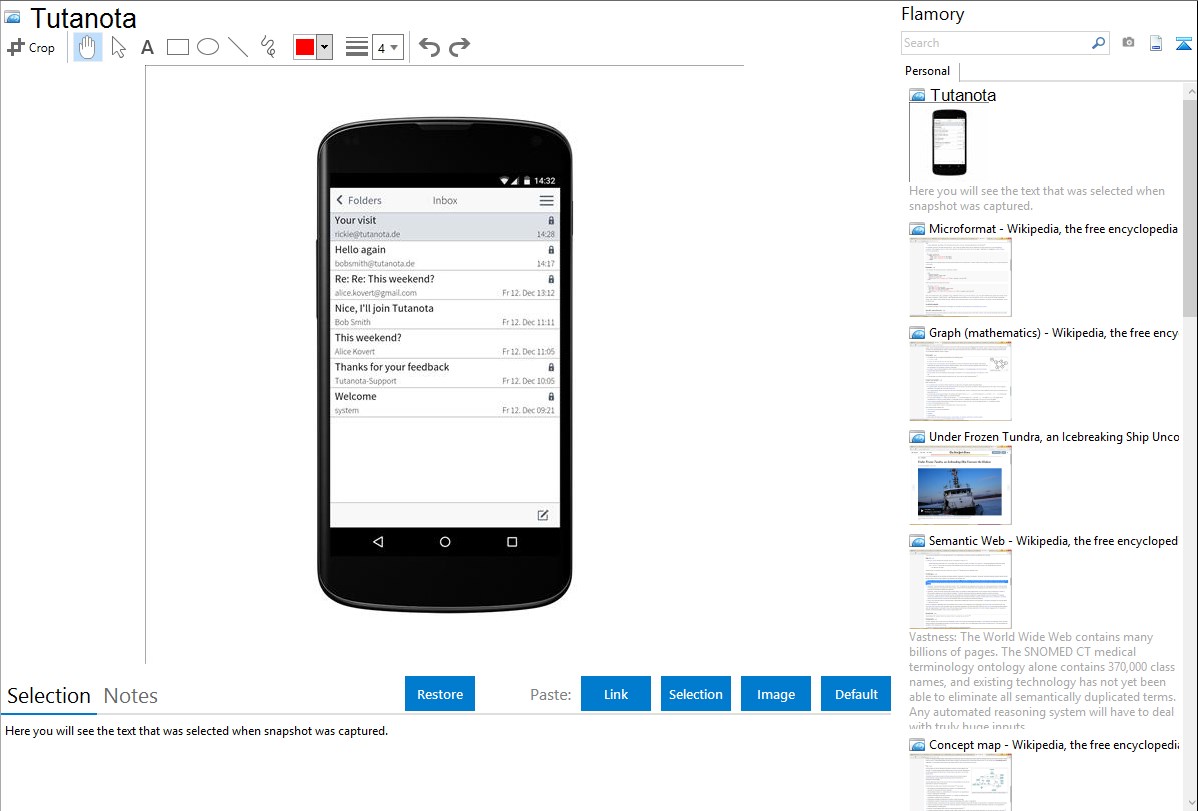Open the Tutanota snapshot title link
This screenshot has width=1198, height=811.
(963, 96)
